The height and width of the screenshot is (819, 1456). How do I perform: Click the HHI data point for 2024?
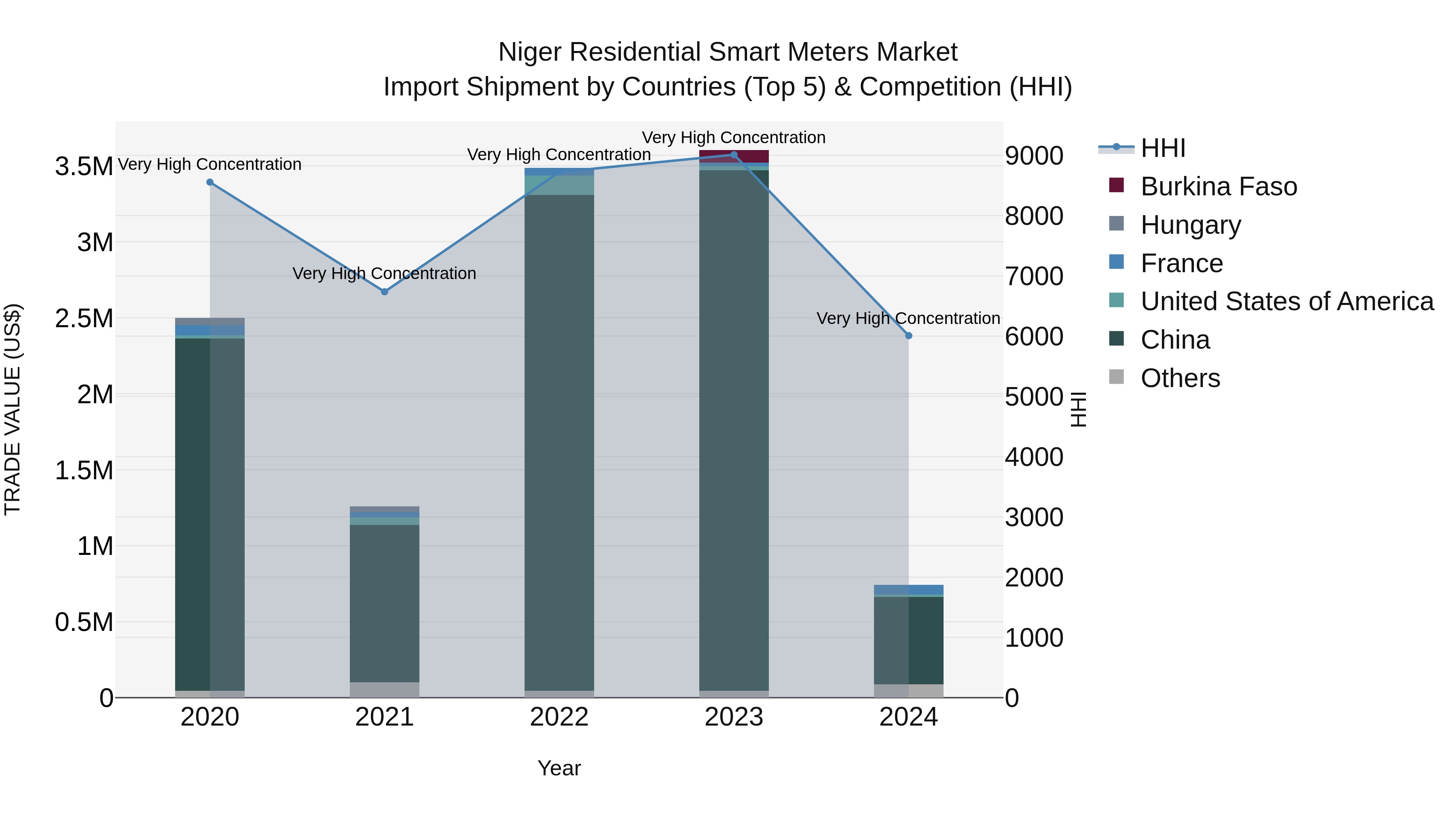908,336
